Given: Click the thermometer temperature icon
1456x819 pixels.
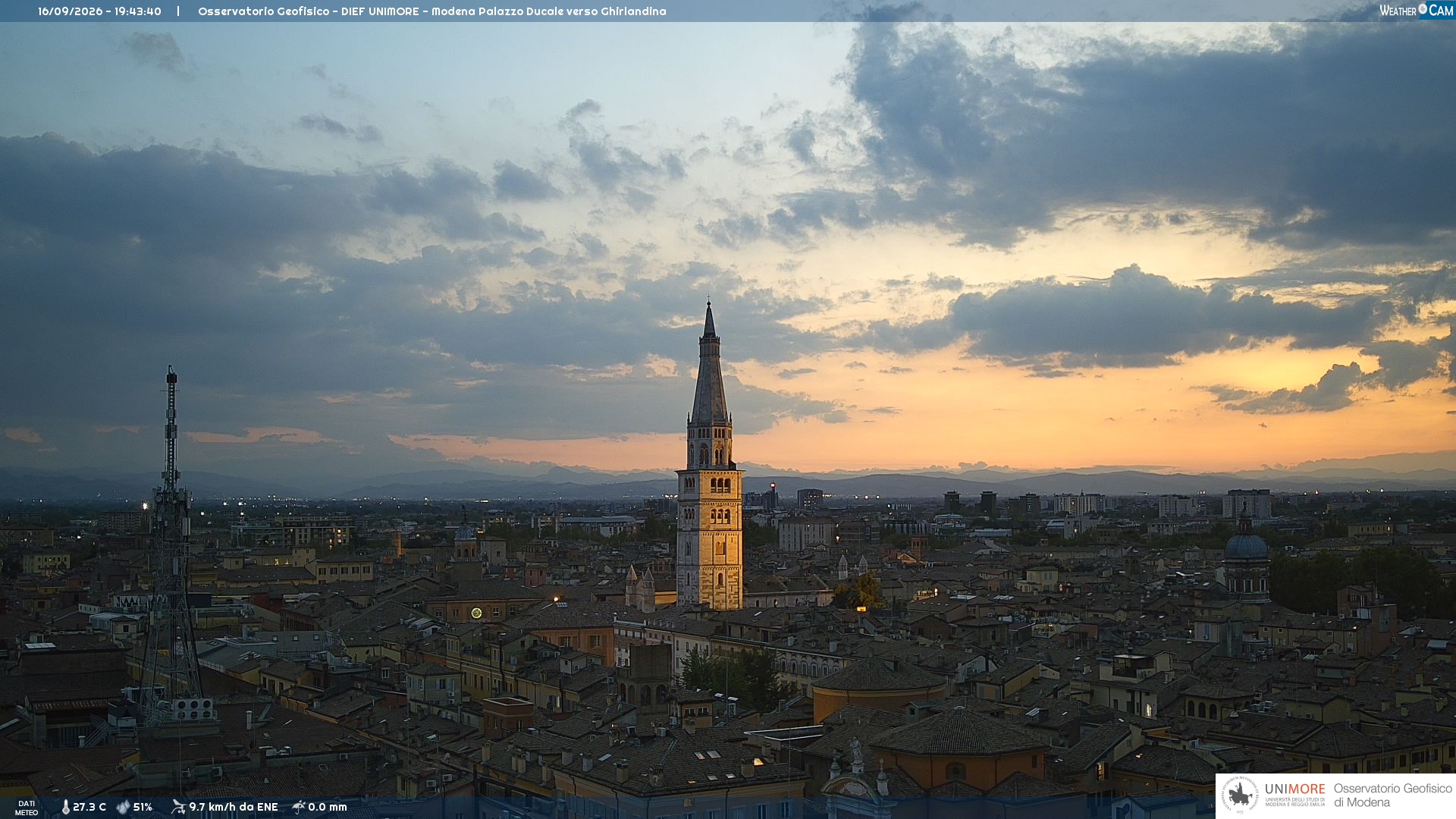Looking at the screenshot, I should tap(65, 807).
